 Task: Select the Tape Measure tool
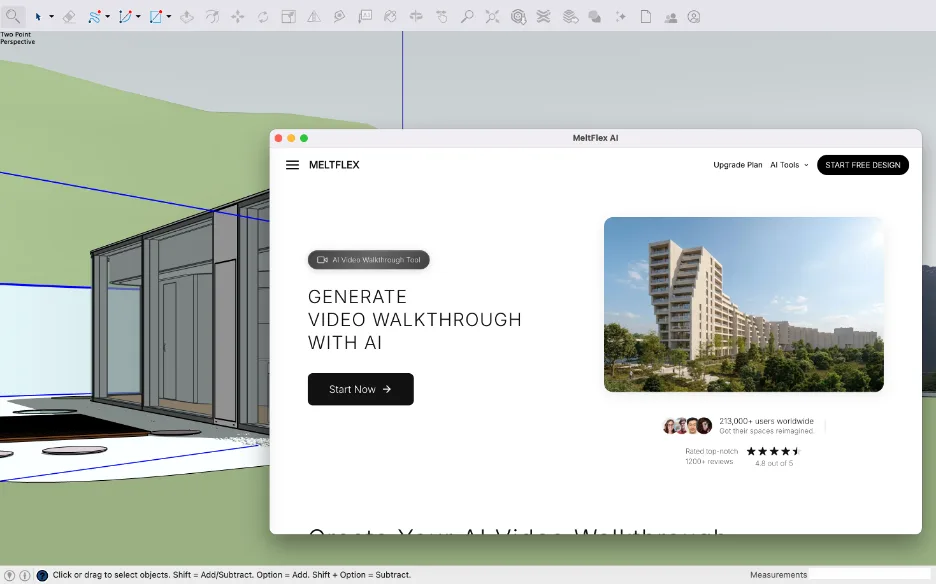[x=339, y=17]
